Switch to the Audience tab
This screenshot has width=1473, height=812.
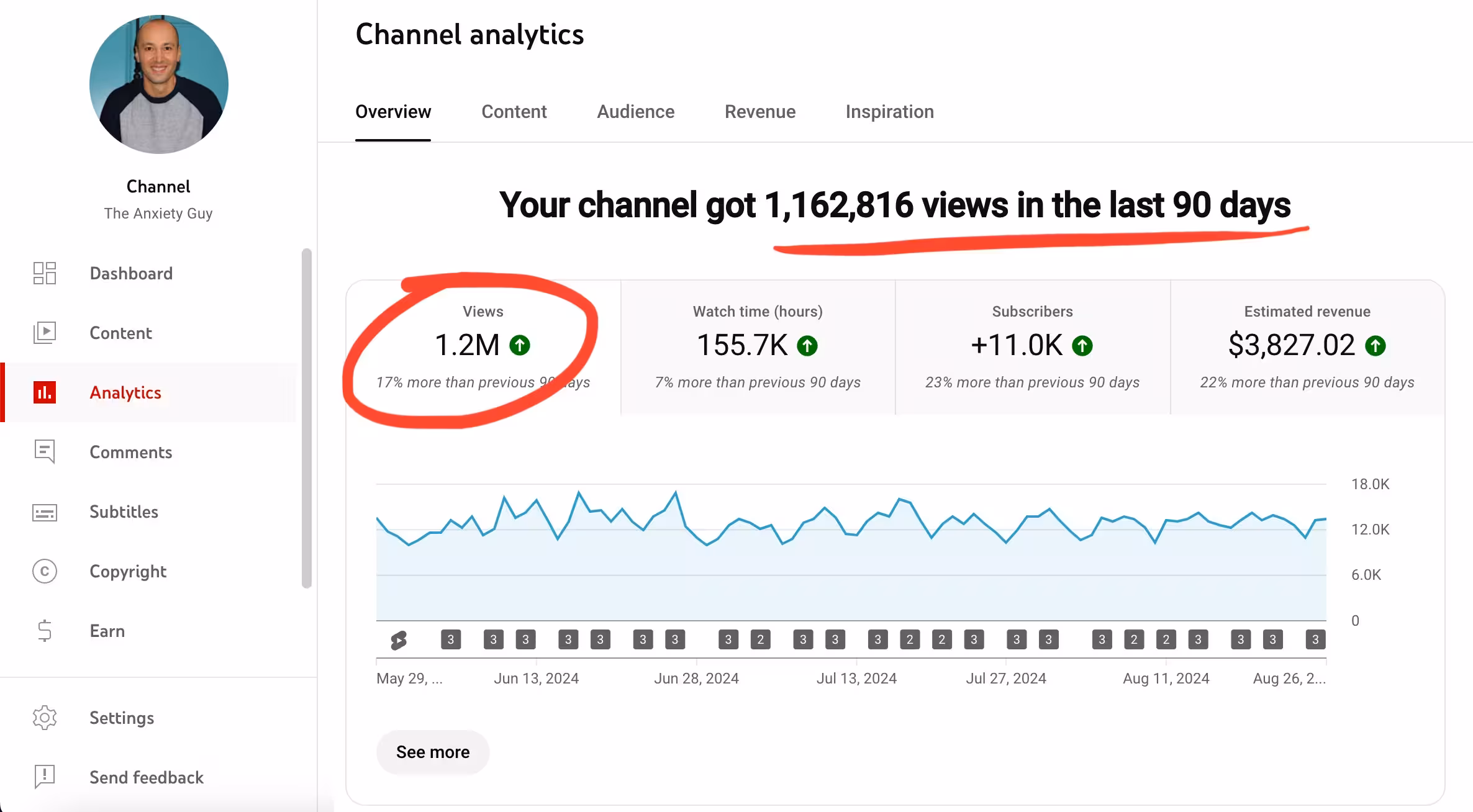pos(635,112)
